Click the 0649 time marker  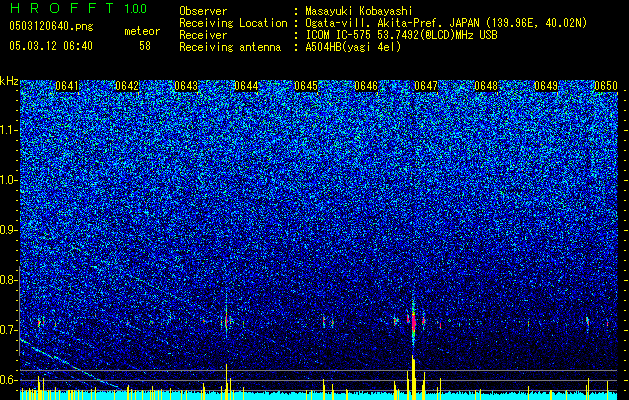coord(546,86)
